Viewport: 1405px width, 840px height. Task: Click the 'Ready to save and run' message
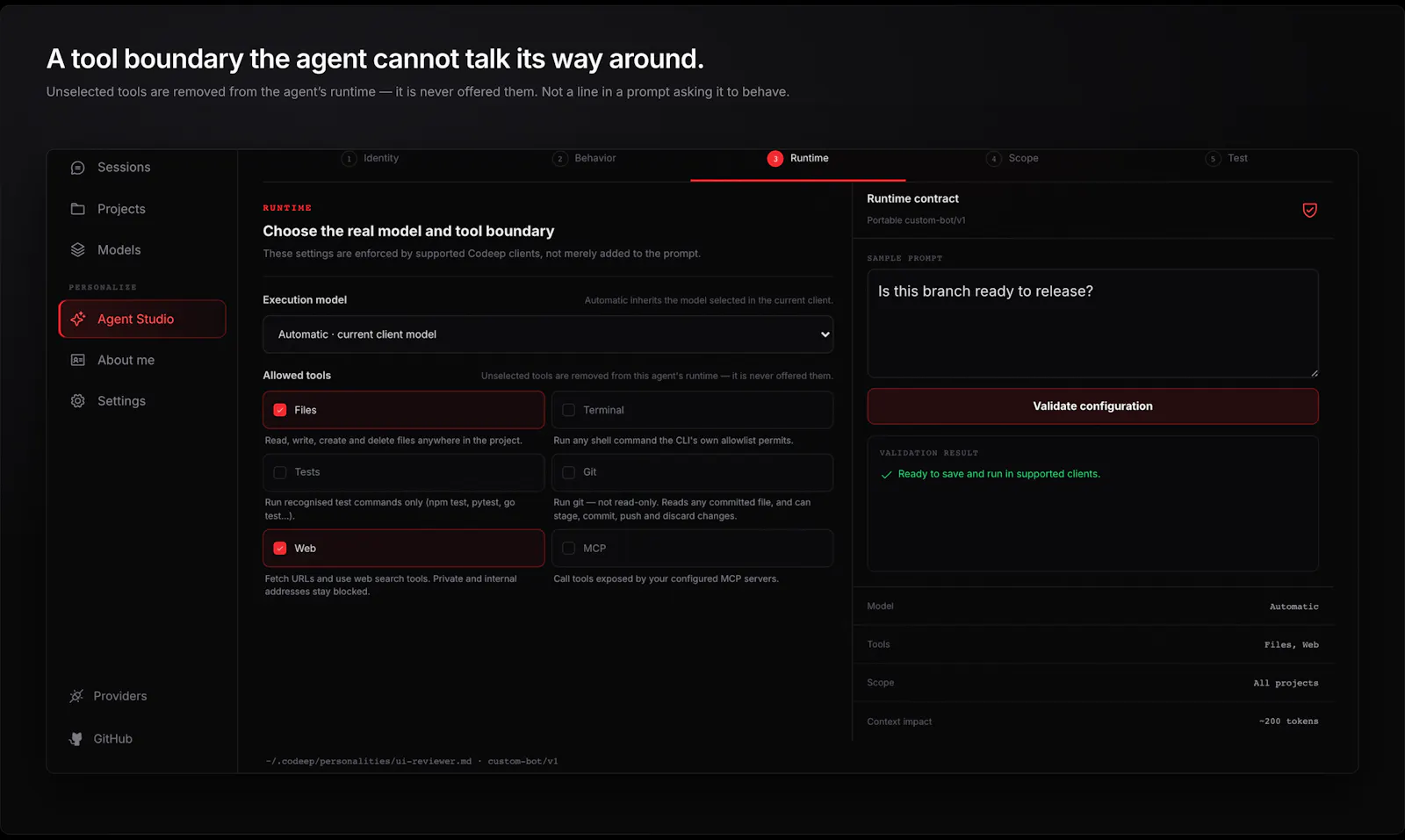(998, 474)
